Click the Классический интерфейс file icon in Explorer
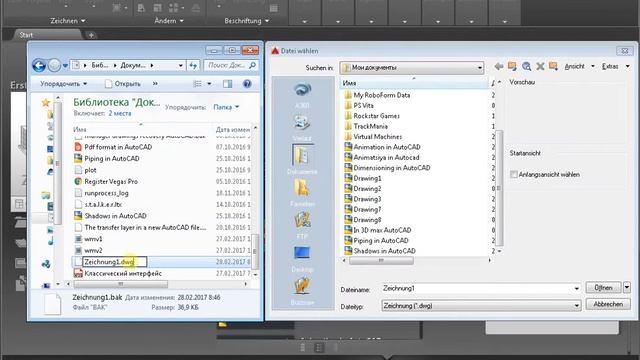This screenshot has width=640, height=360. (78, 273)
